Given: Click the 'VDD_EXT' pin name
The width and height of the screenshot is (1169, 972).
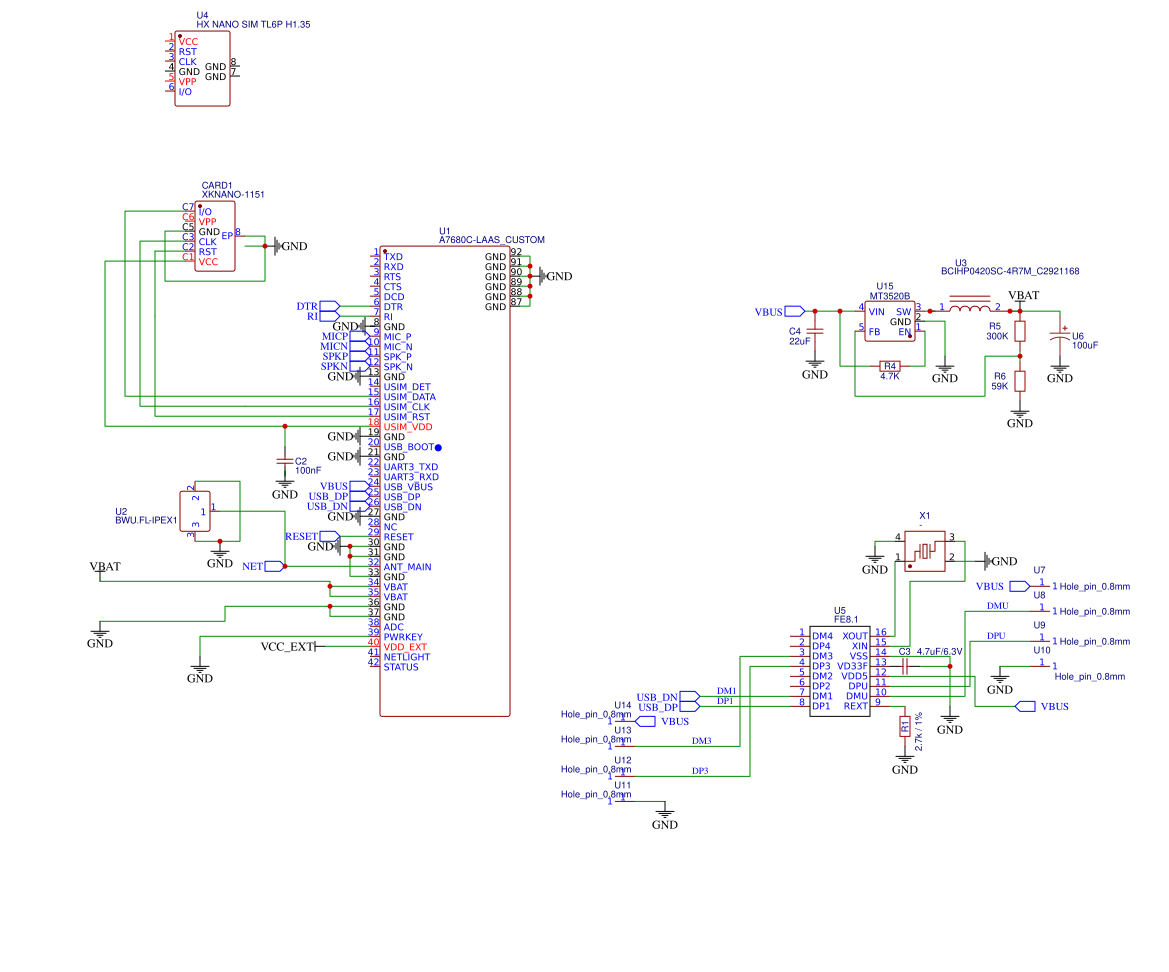Looking at the screenshot, I should (x=405, y=647).
